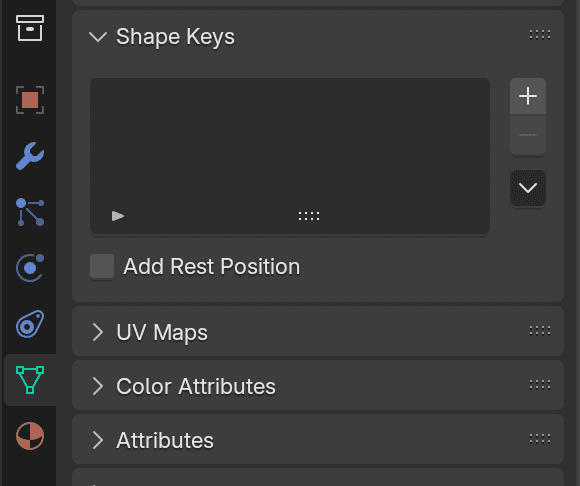Click the shape key list resize grip
Screen dimensions: 580x486
click(309, 216)
